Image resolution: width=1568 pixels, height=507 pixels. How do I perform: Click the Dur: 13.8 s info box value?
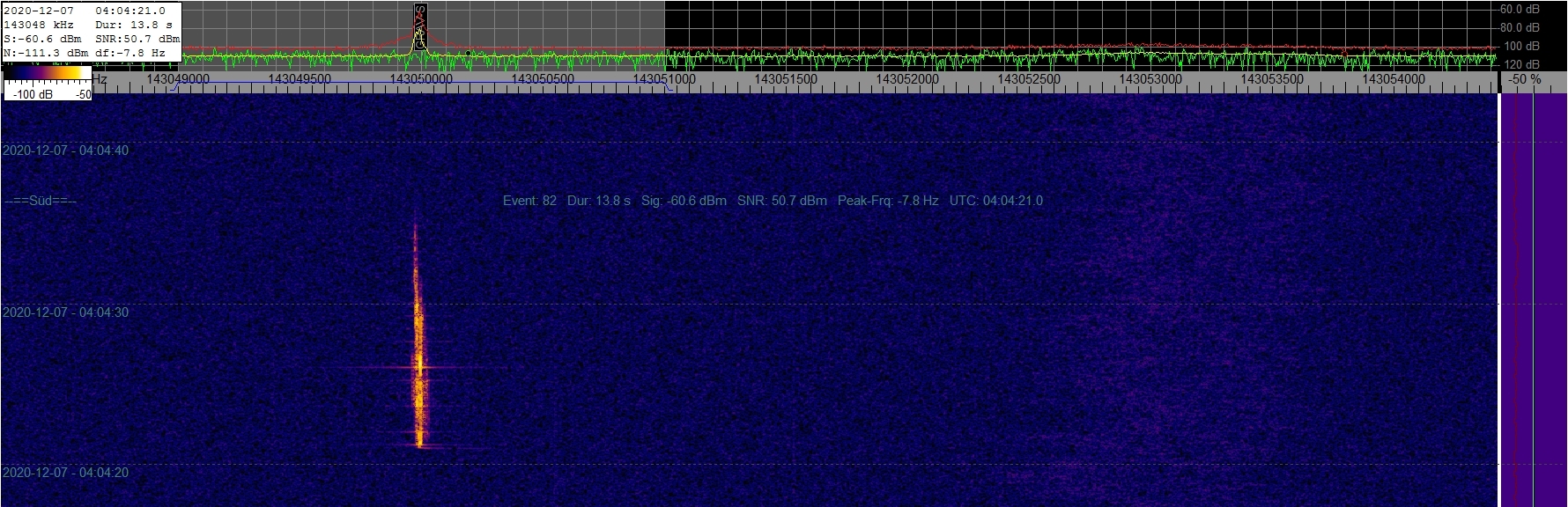(x=134, y=25)
